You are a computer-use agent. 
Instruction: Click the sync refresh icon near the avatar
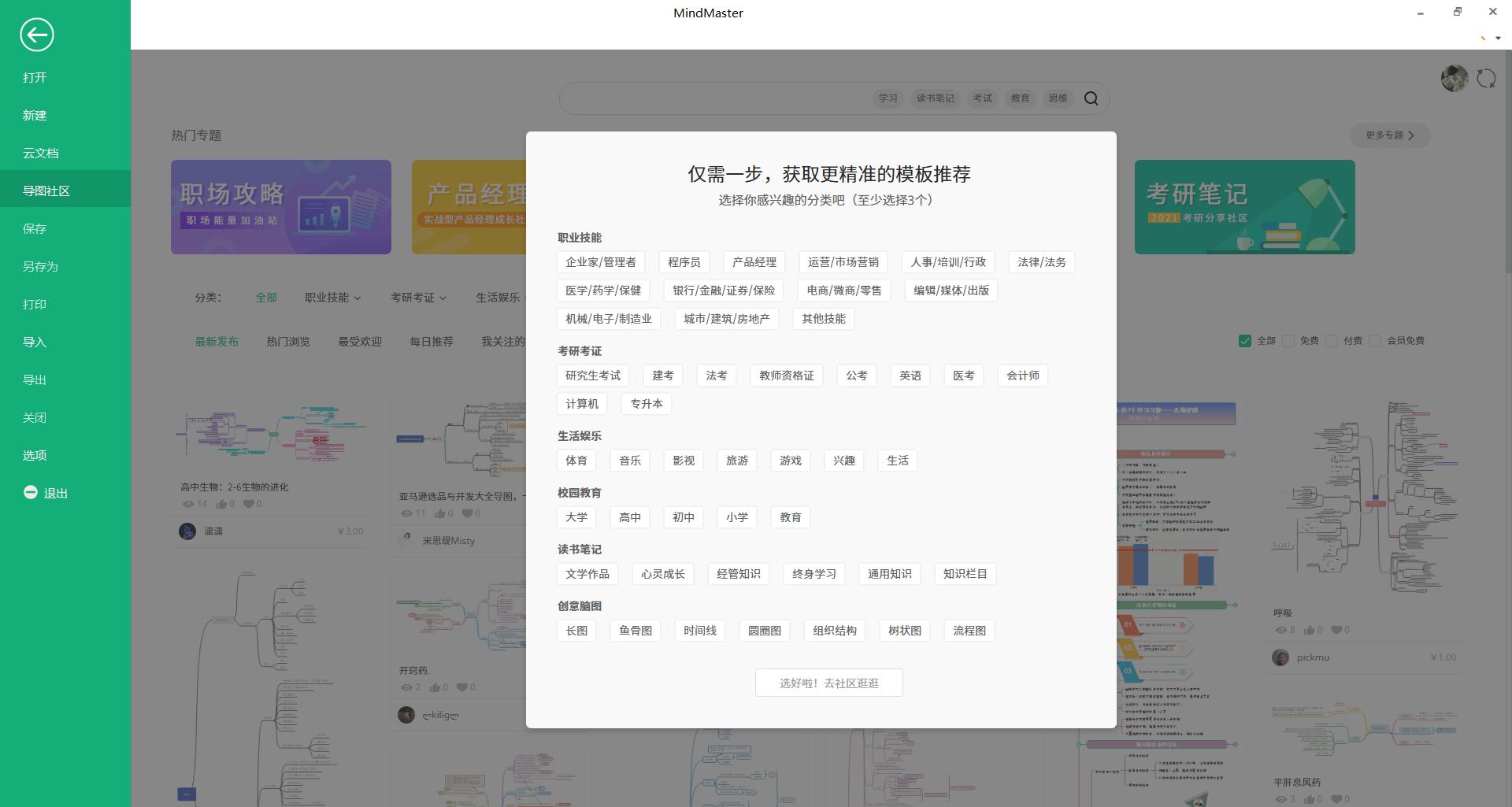click(x=1488, y=77)
